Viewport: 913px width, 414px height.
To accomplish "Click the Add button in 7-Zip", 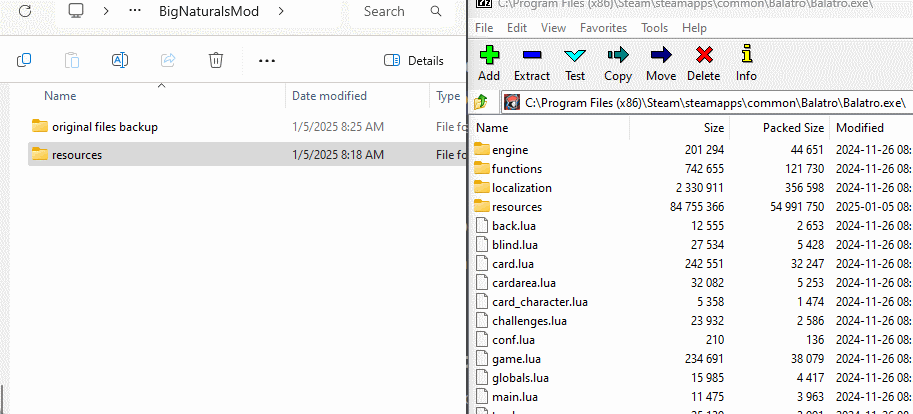I will tap(489, 64).
